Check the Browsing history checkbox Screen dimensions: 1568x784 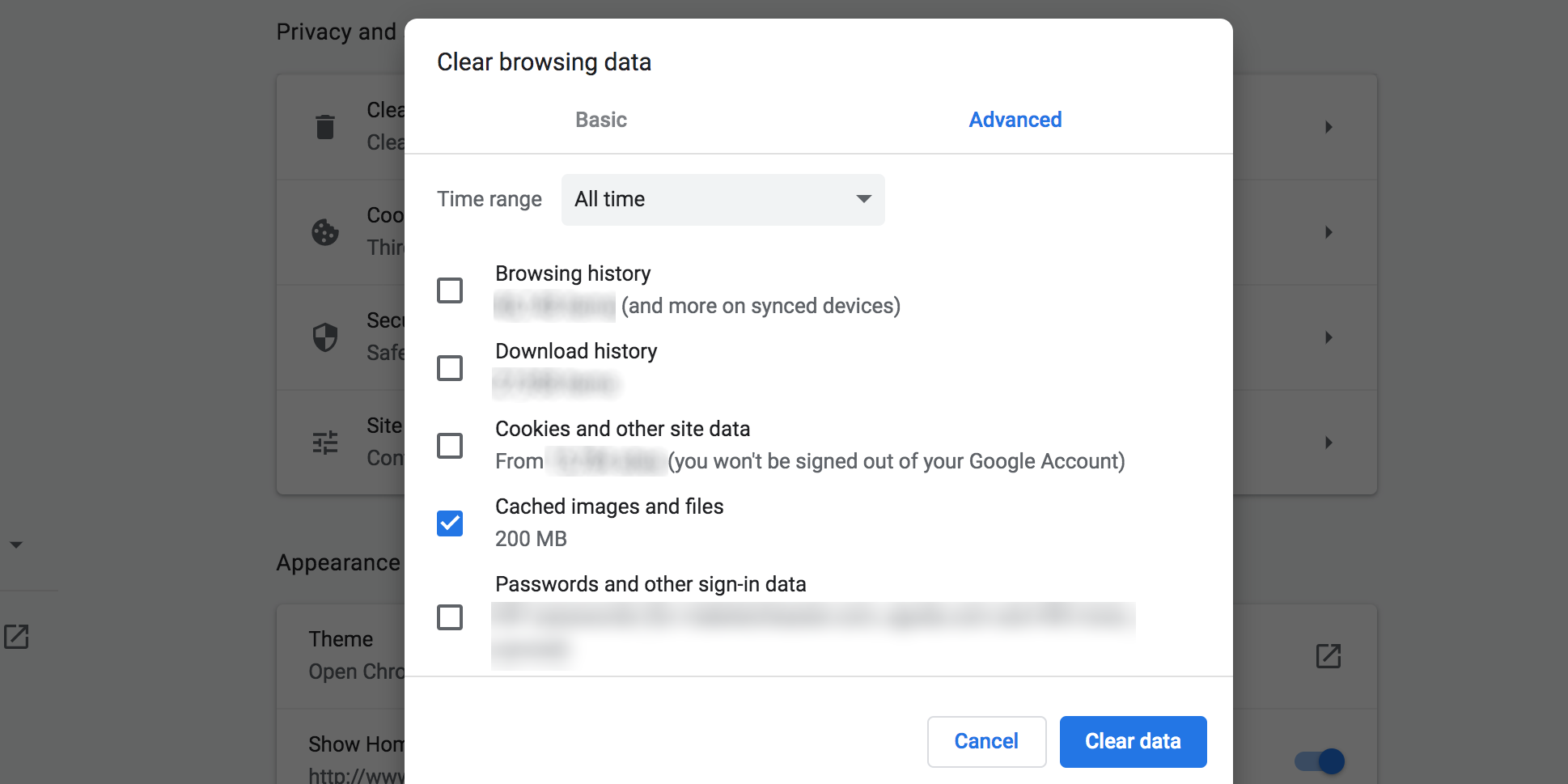pyautogui.click(x=450, y=290)
